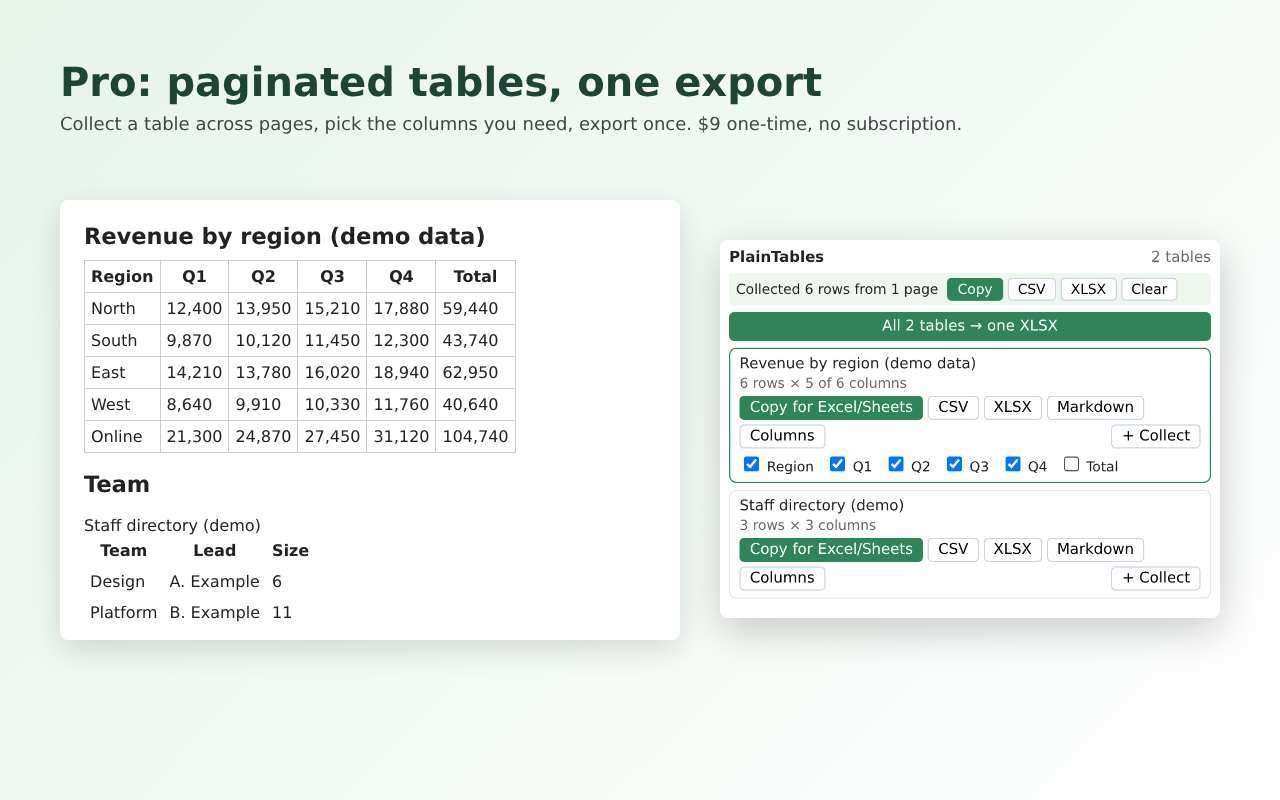The image size is (1280, 800).
Task: Collect the Revenue by region table
Action: coord(1156,436)
